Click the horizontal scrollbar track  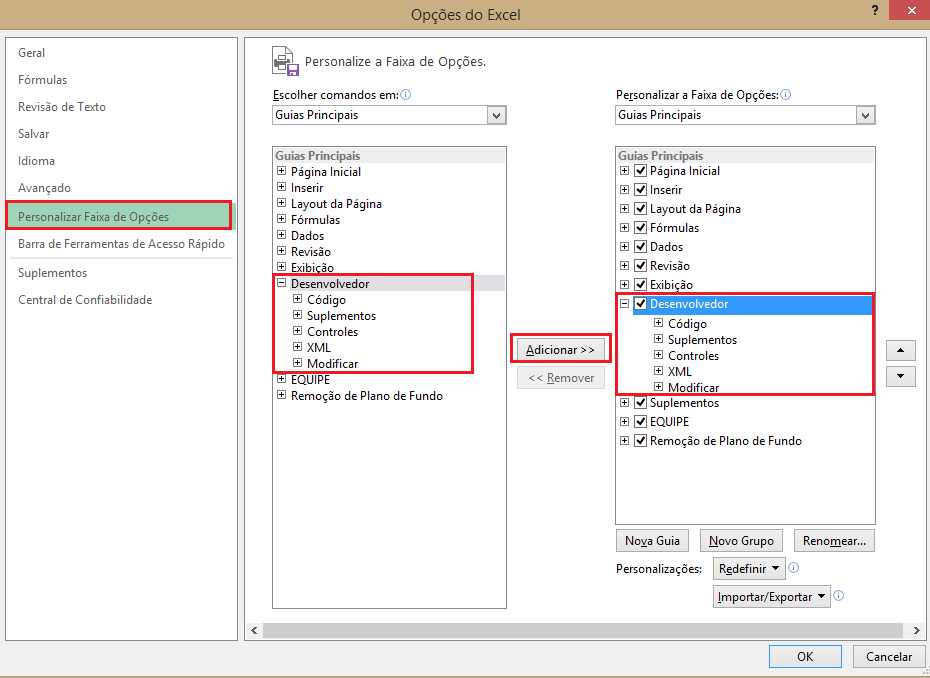[583, 630]
